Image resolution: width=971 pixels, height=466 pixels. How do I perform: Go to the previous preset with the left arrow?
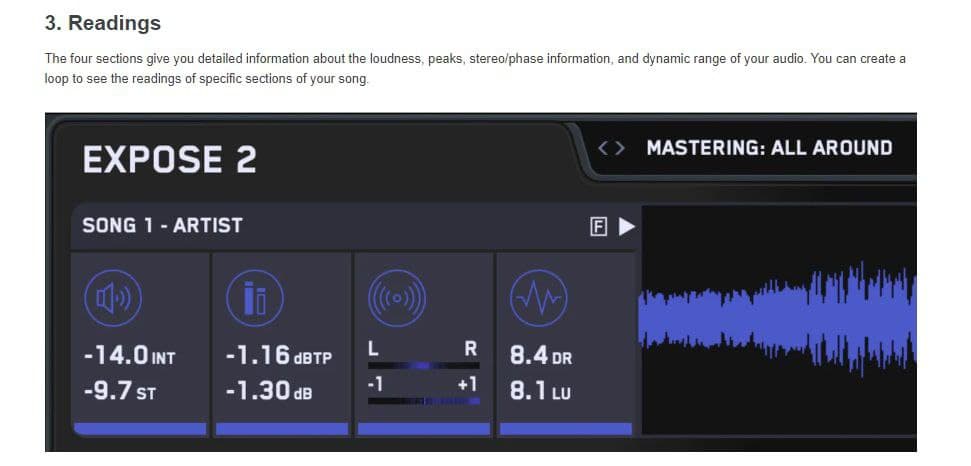603,149
